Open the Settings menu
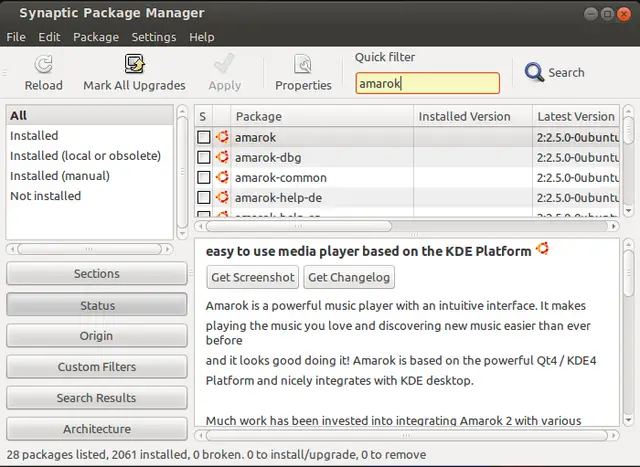The height and width of the screenshot is (467, 640). 154,37
